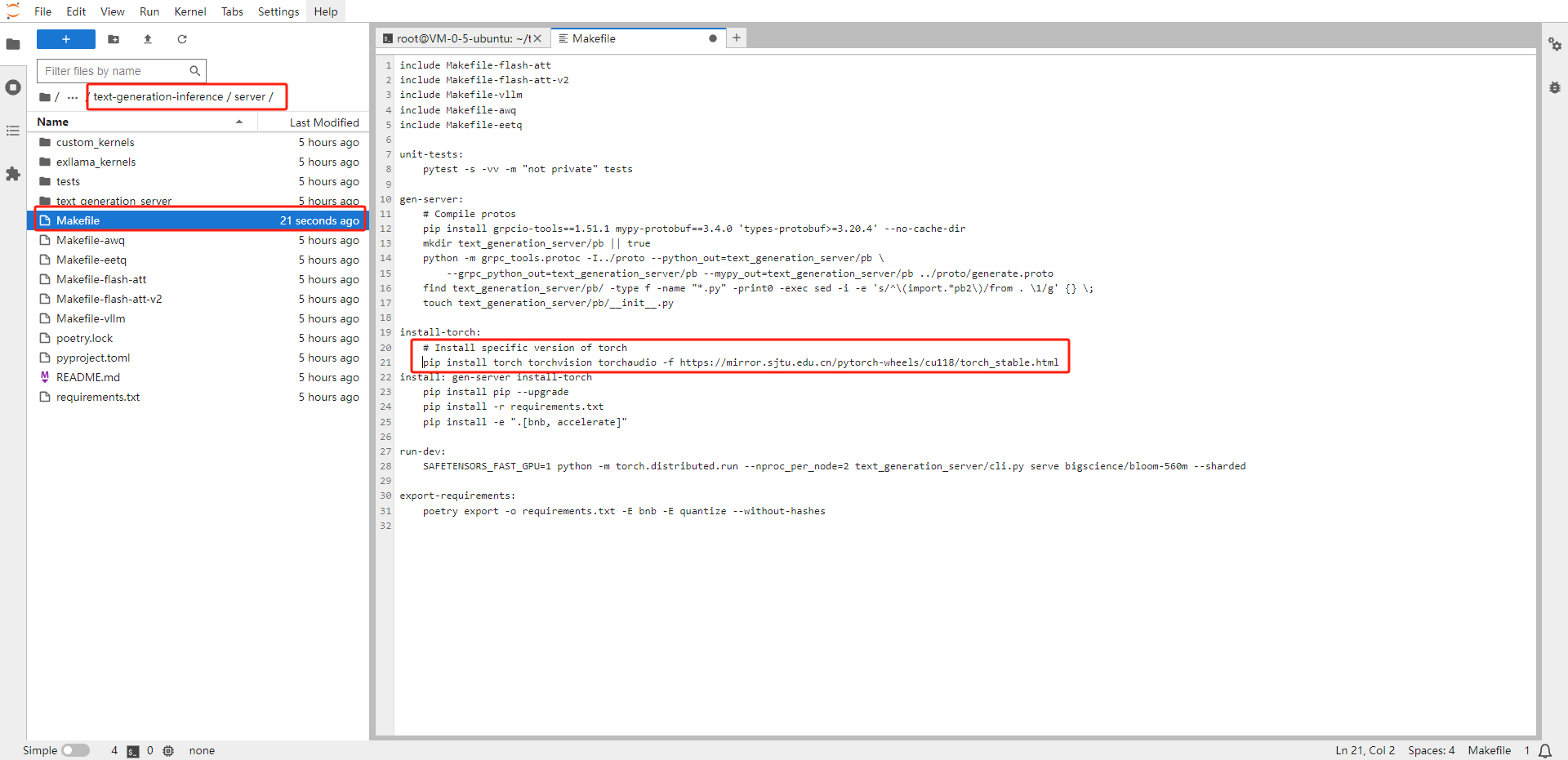Open the File Browser sidebar tab
Screen dimensions: 1568x760
point(13,44)
